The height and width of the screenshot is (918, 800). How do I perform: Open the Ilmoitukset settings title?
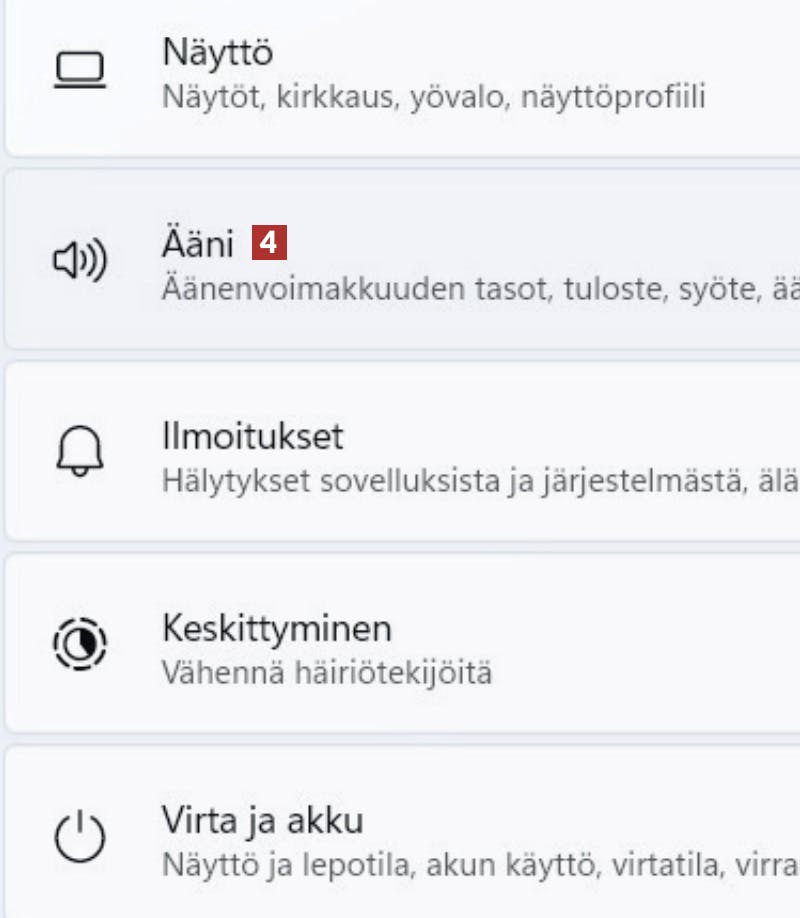[x=252, y=436]
